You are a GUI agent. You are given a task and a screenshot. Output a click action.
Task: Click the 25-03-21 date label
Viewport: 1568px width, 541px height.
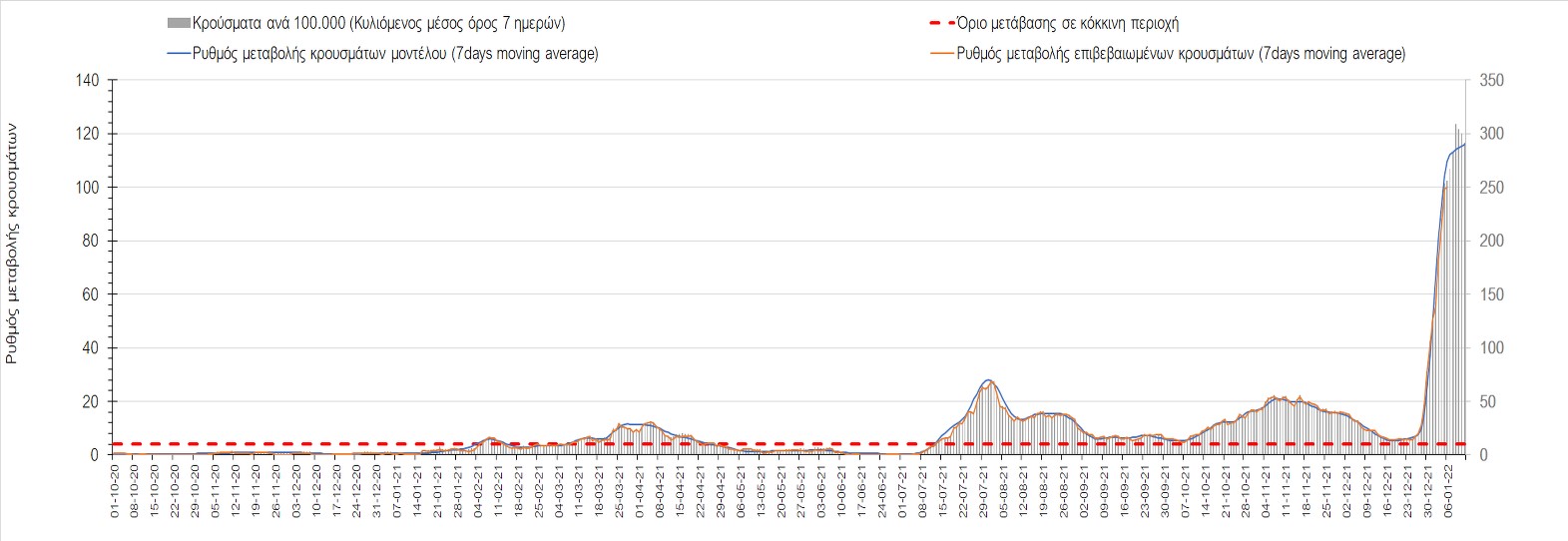click(x=619, y=488)
